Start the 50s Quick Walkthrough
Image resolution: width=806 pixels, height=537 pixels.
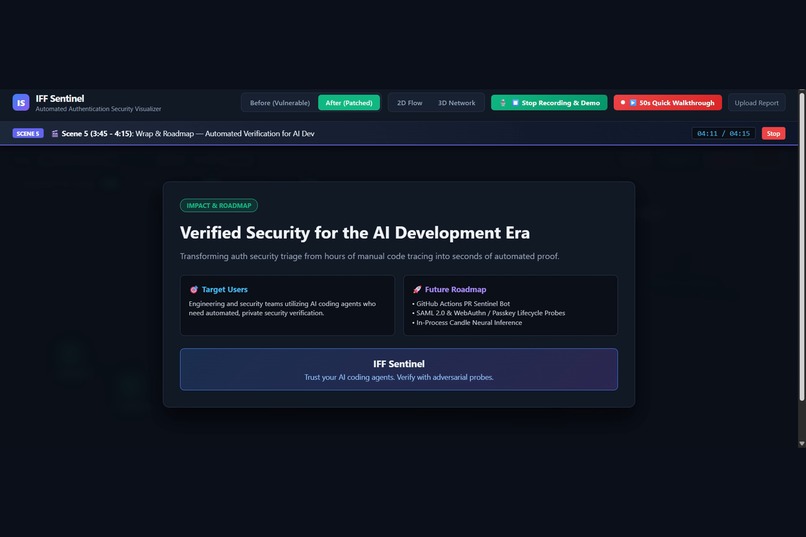click(x=667, y=103)
